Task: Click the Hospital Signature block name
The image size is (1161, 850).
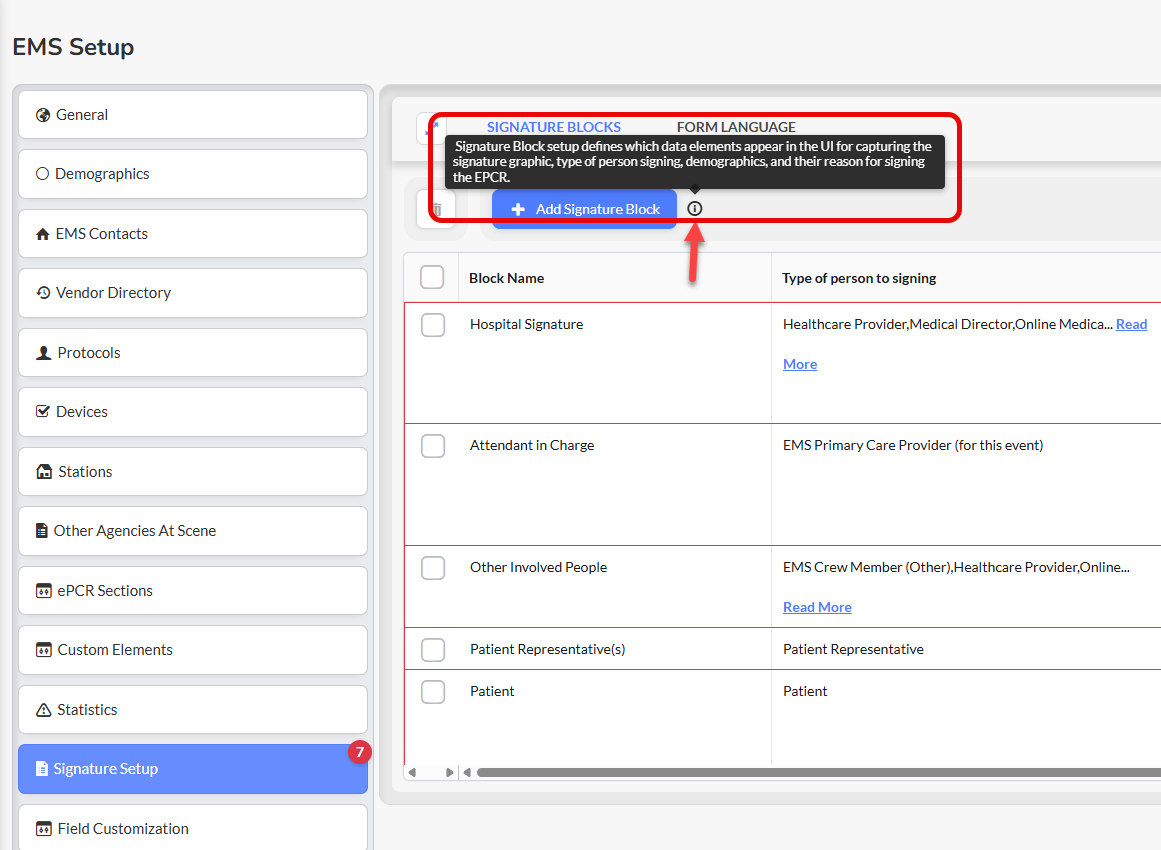Action: [x=526, y=324]
